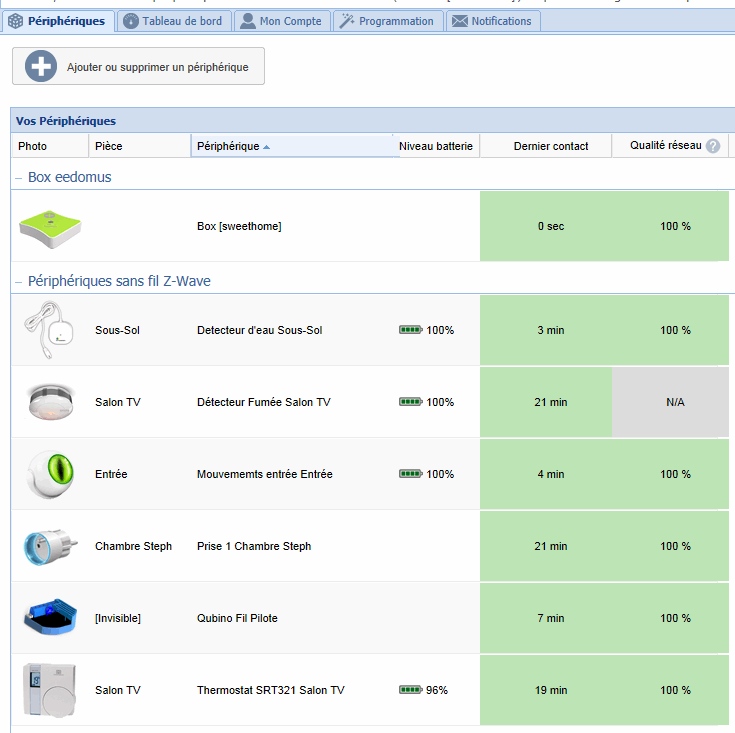The width and height of the screenshot is (735, 733).
Task: Sort by Qualité réseau column header
Action: coord(670,146)
